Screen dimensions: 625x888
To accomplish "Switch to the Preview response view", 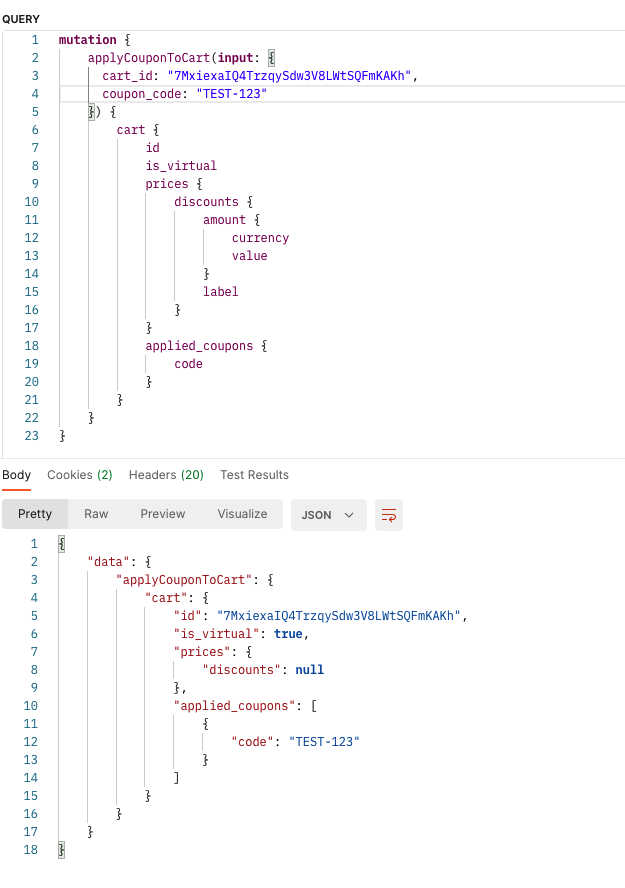I will coord(162,514).
